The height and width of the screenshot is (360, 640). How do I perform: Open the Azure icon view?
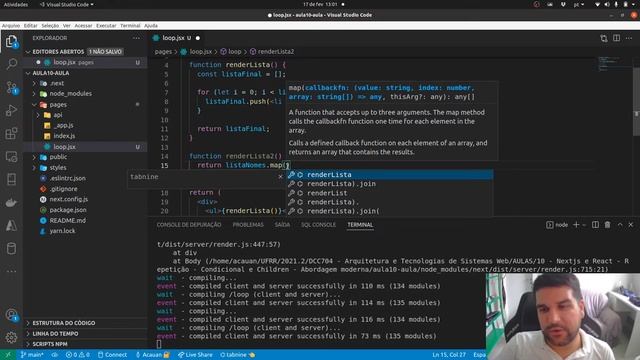11,225
